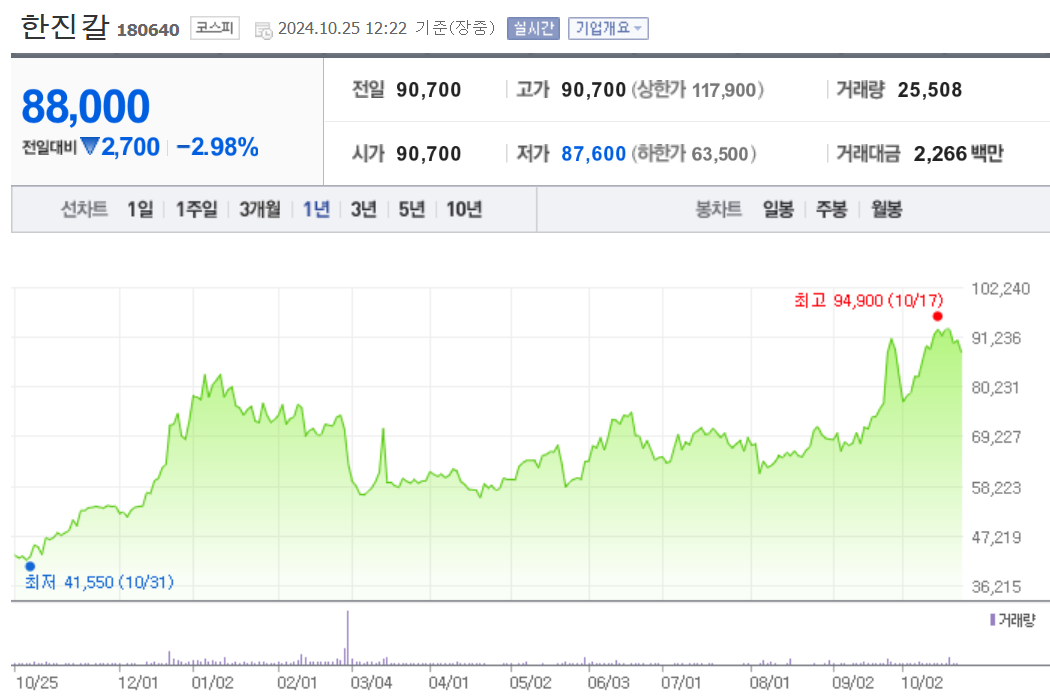Viewport: 1050px width, 700px height.
Task: Select the 10년 line chart tab
Action: [464, 210]
